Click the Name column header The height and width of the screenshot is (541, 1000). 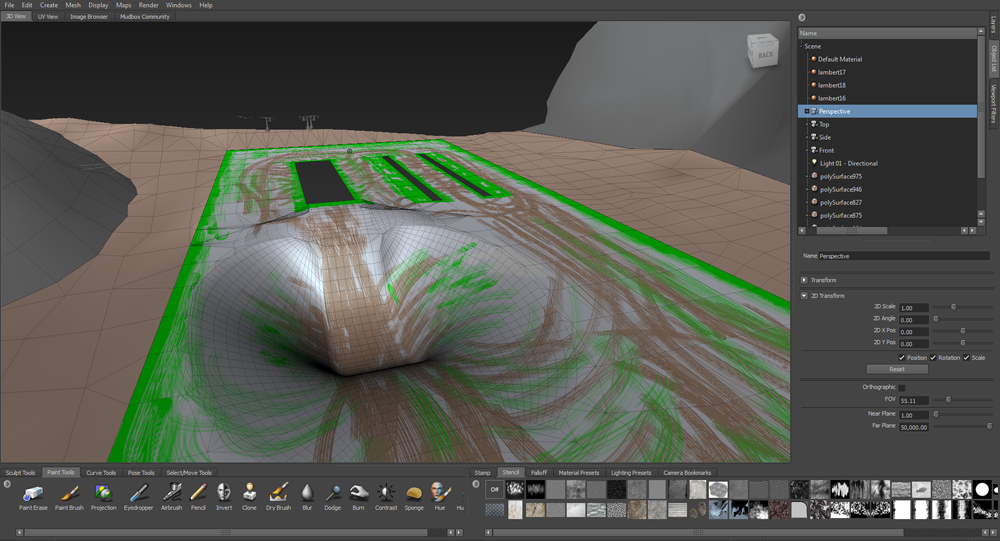pyautogui.click(x=888, y=33)
